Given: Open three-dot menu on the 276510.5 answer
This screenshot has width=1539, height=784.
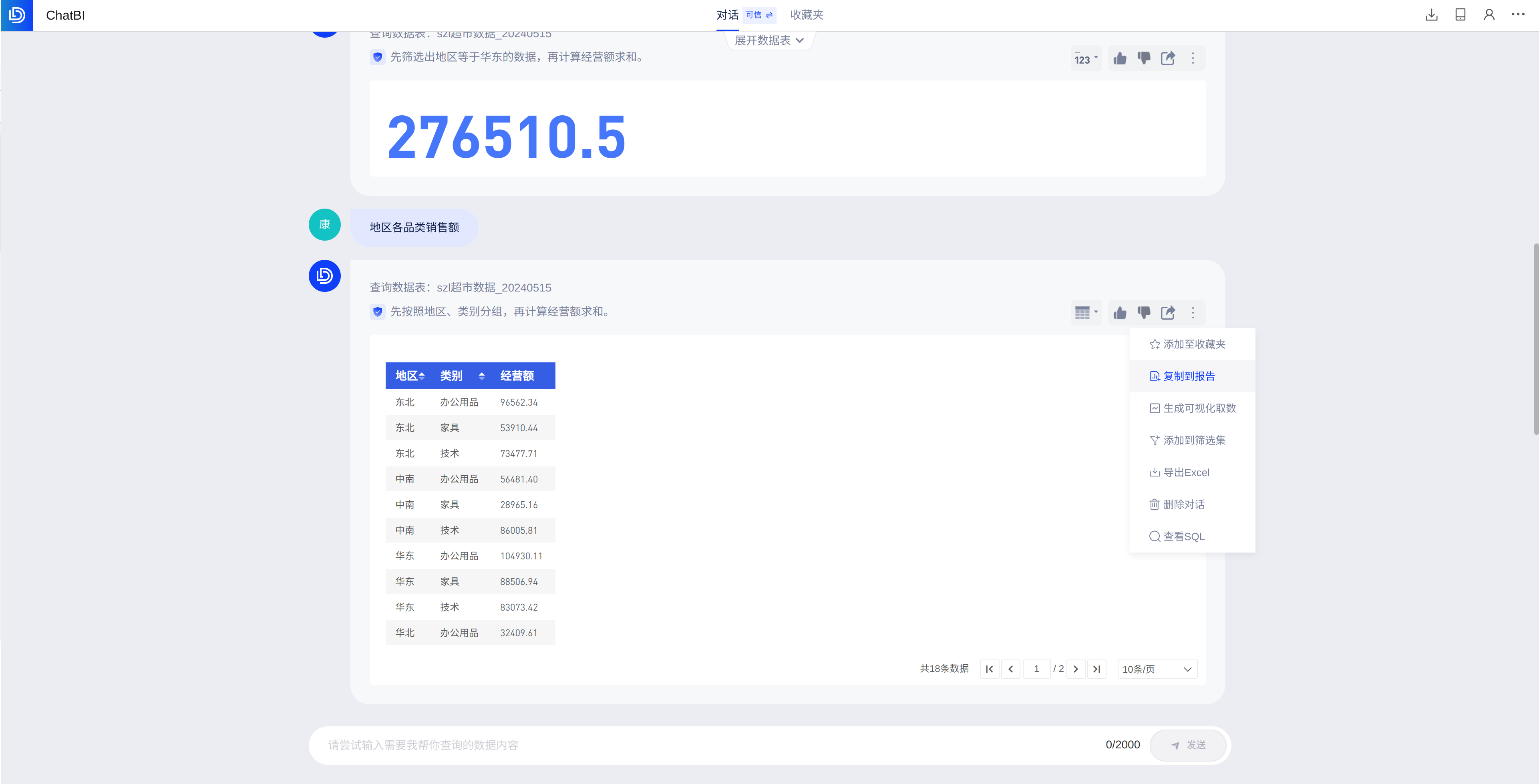Looking at the screenshot, I should (x=1193, y=58).
